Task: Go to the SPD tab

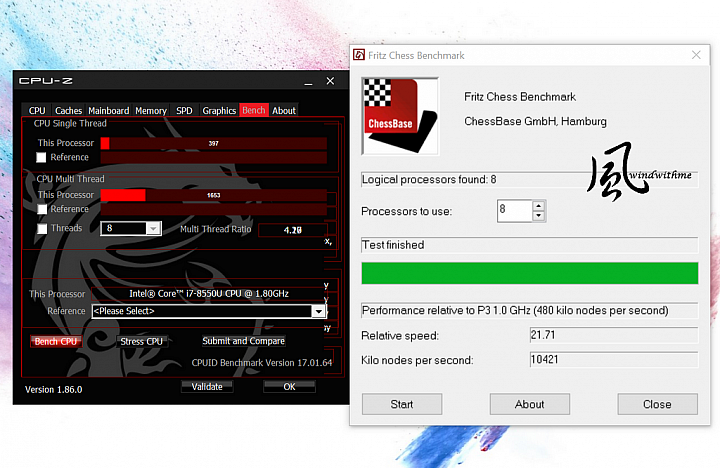Action: [x=184, y=111]
